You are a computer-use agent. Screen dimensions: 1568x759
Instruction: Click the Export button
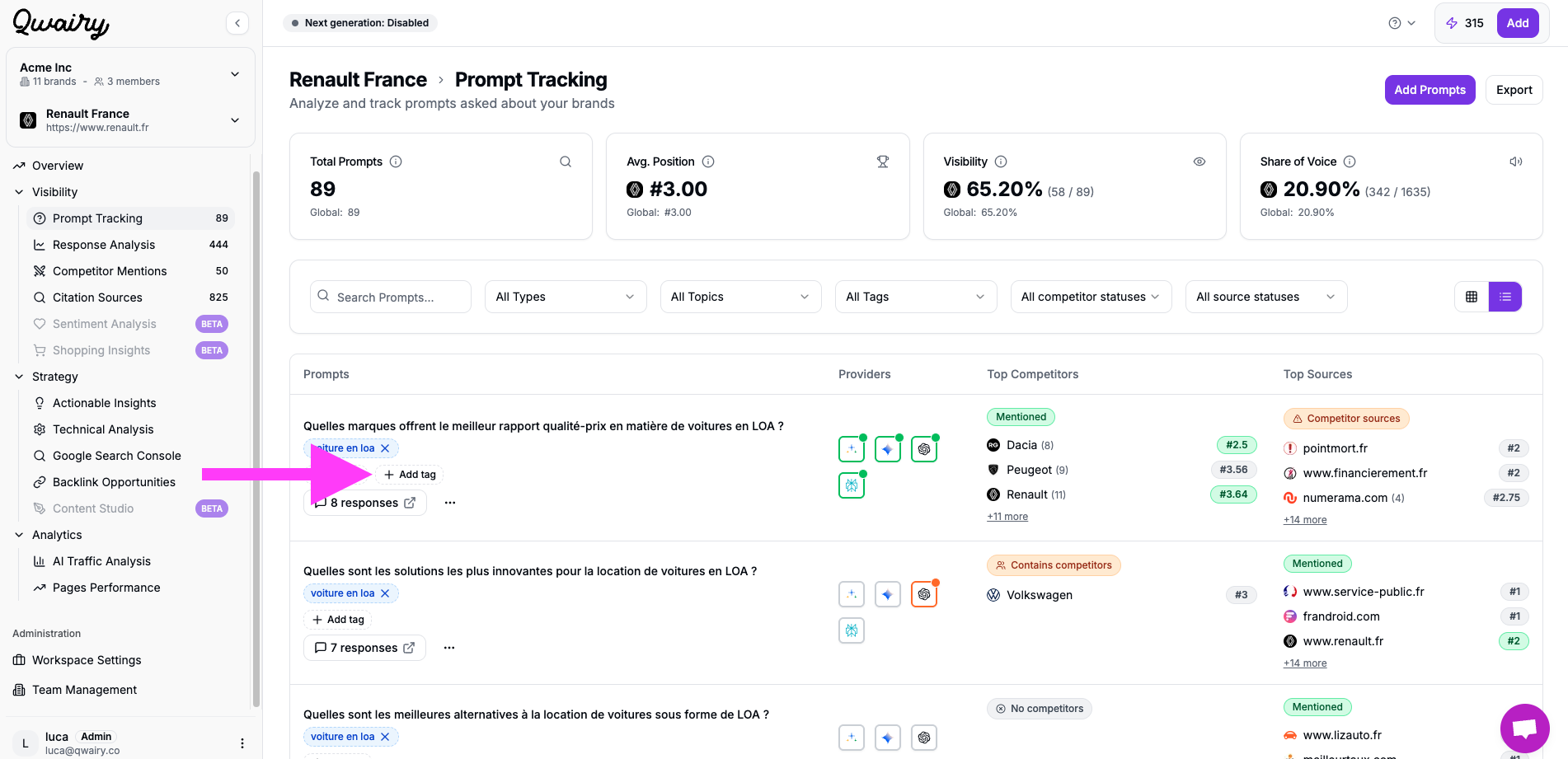(x=1514, y=90)
